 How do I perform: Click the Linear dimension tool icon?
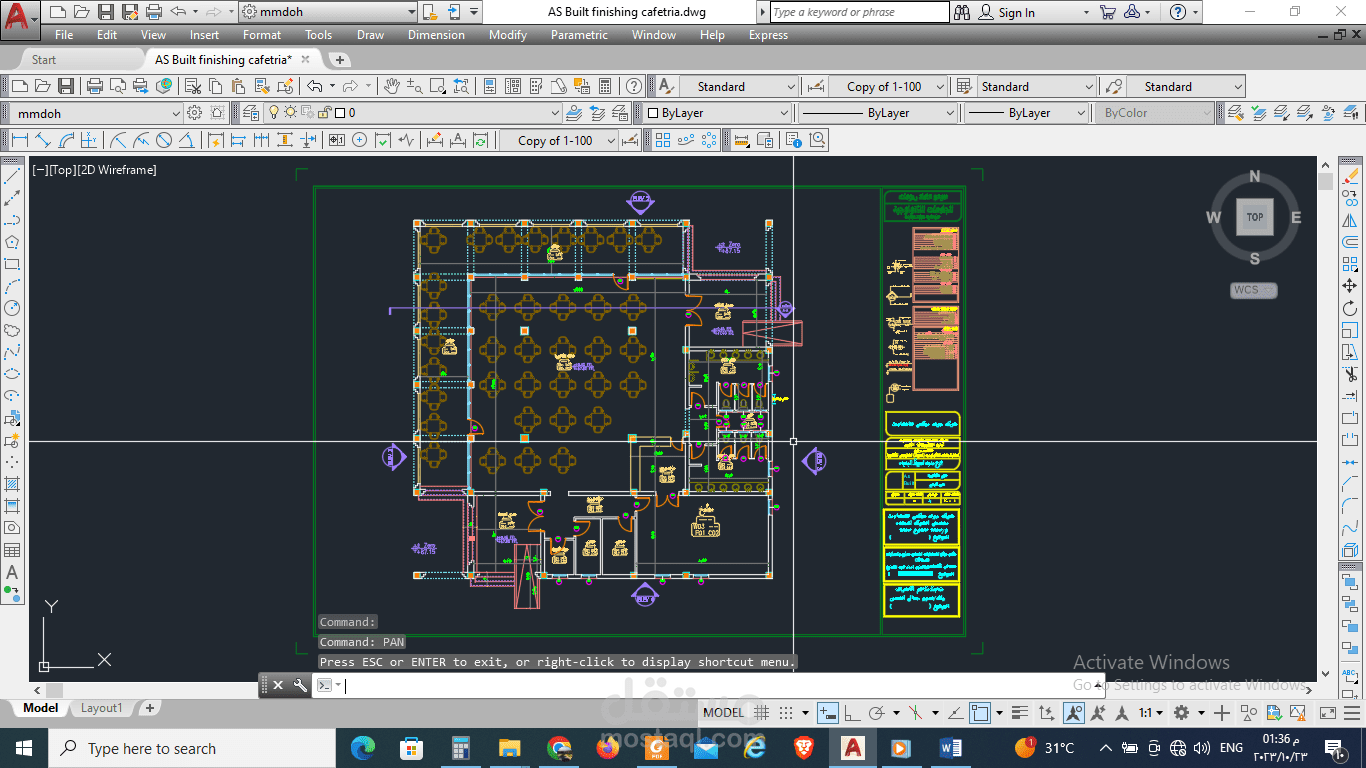tap(19, 140)
